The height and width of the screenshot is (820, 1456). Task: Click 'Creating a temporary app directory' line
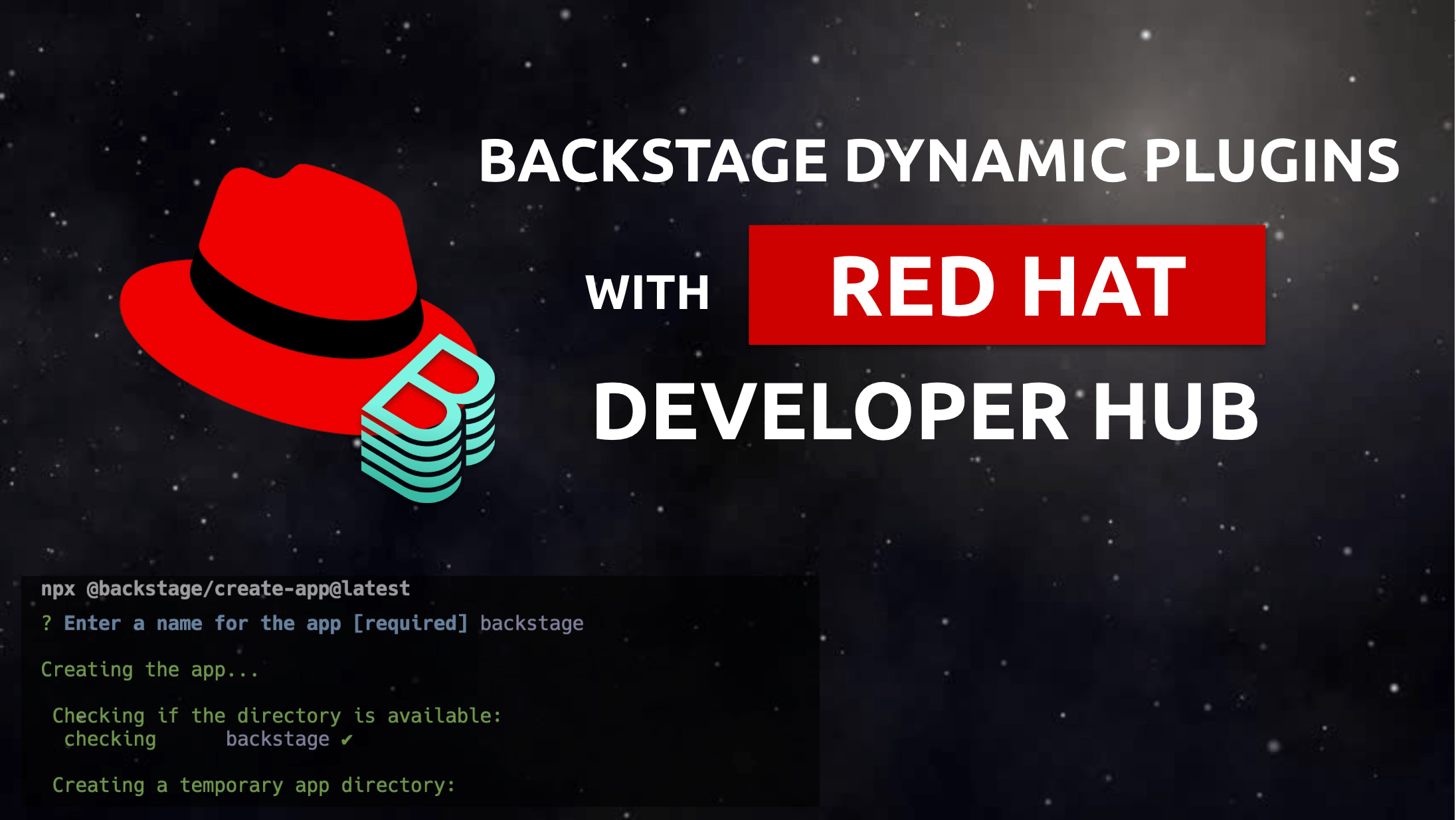point(254,785)
